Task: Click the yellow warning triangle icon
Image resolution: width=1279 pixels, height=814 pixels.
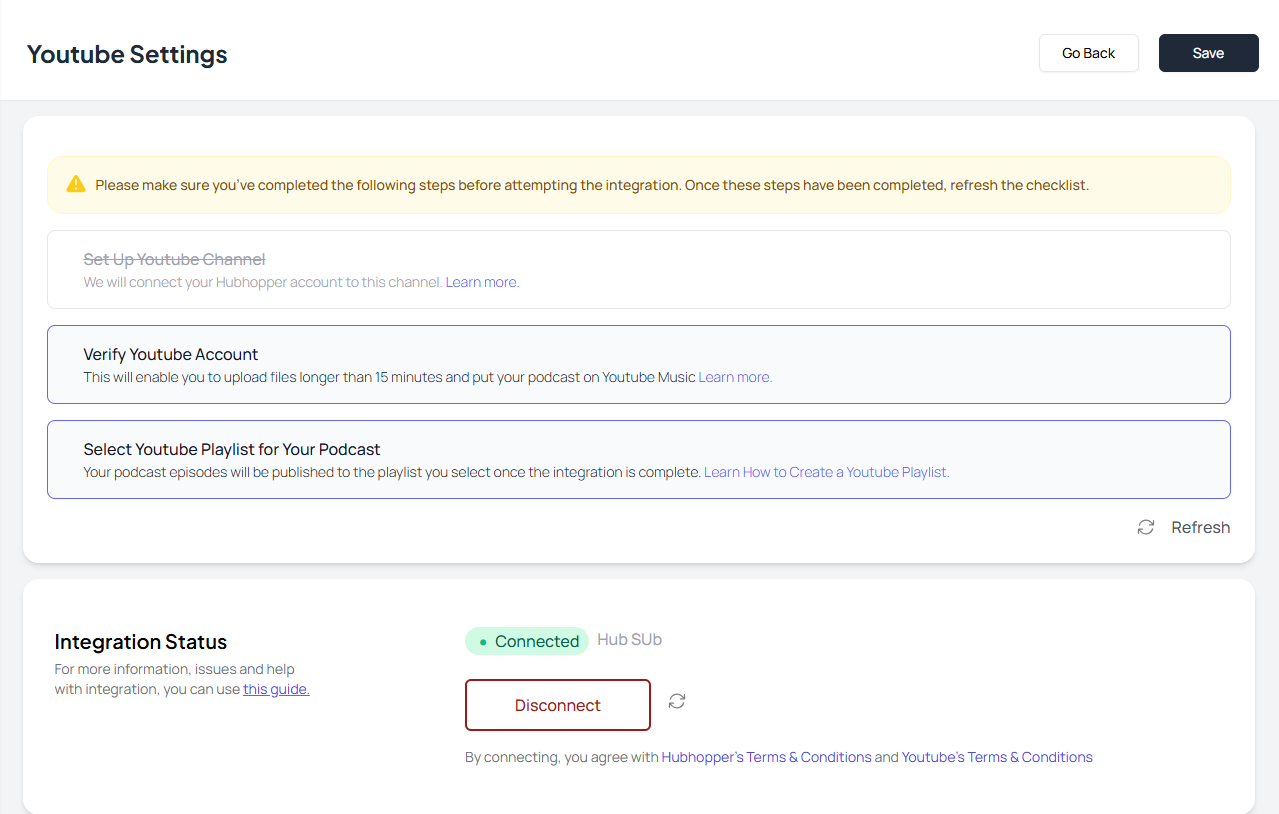Action: (x=76, y=184)
